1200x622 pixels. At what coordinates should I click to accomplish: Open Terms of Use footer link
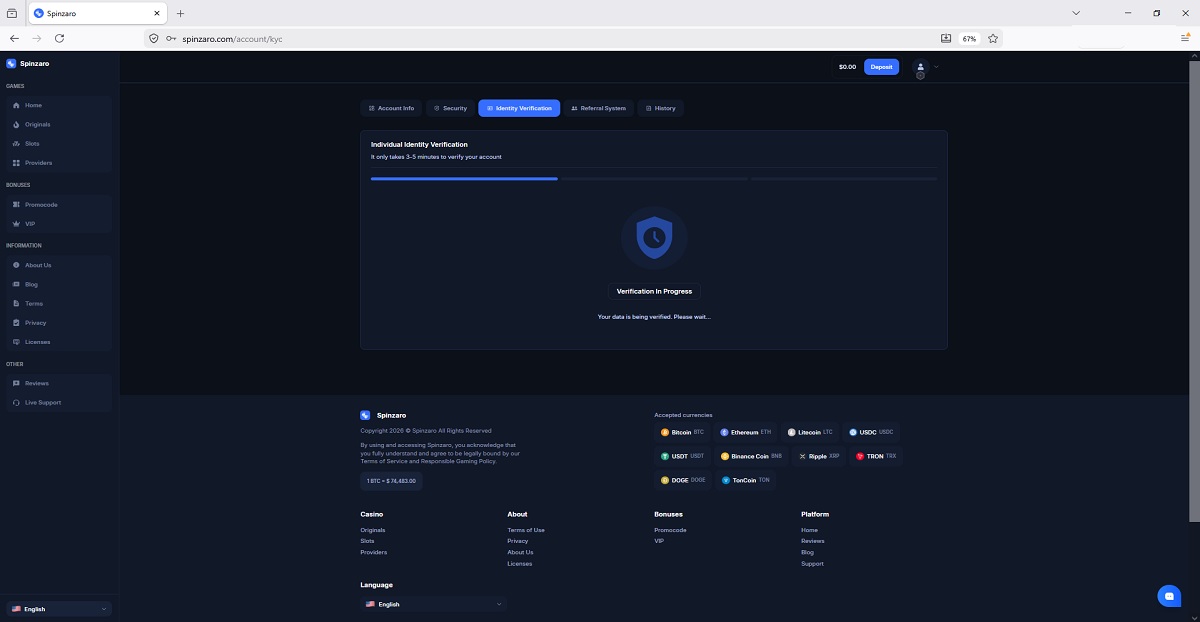[x=526, y=530]
